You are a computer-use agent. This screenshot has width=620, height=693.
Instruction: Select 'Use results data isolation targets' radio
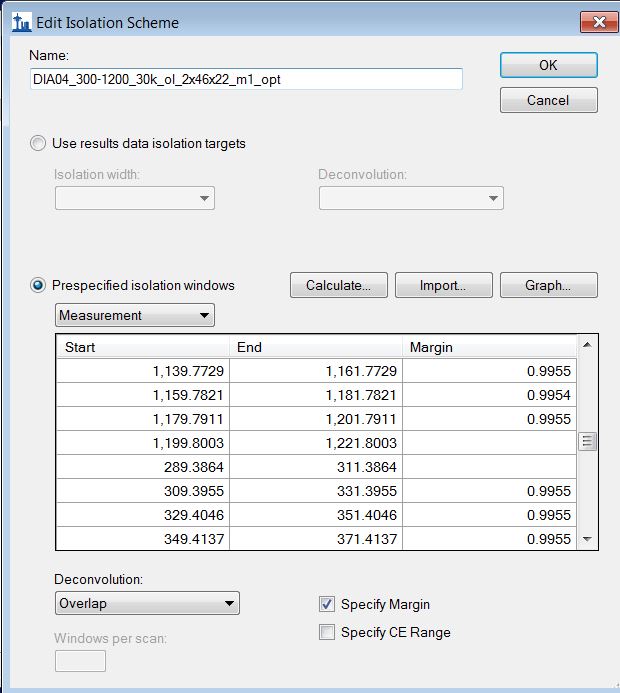pos(39,143)
